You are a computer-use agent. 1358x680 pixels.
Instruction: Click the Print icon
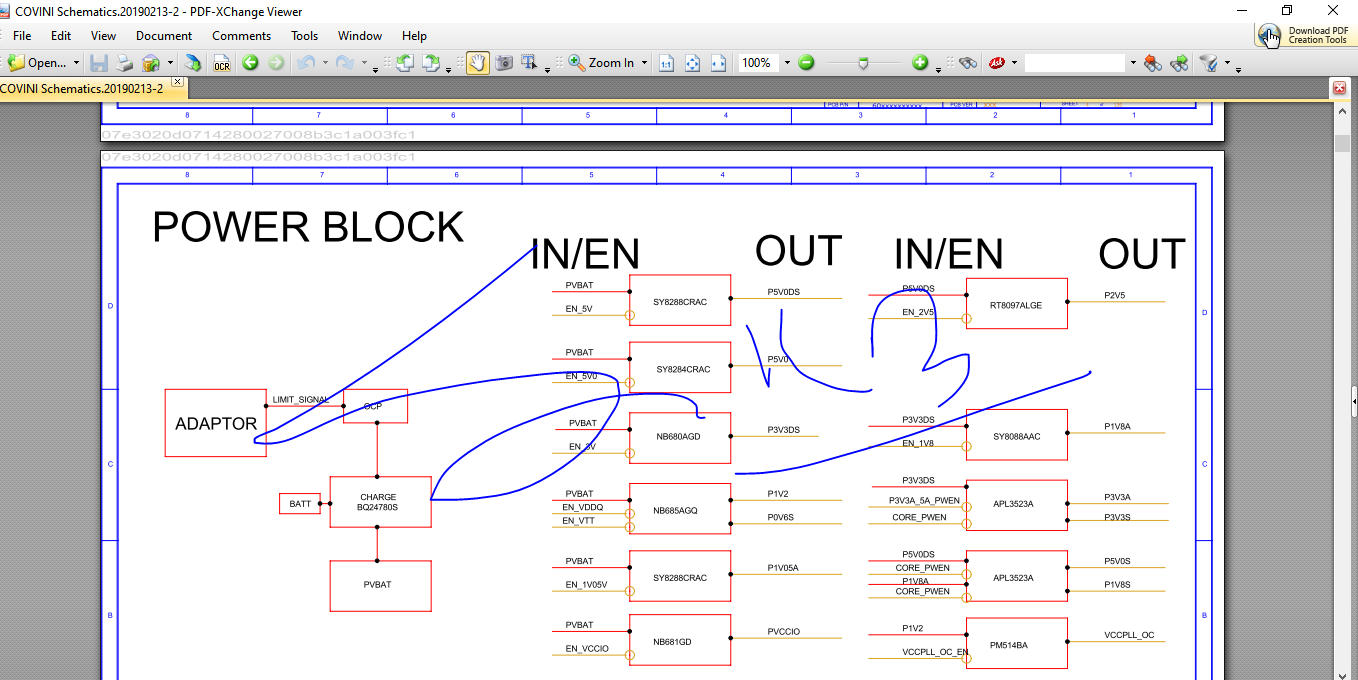click(x=124, y=63)
